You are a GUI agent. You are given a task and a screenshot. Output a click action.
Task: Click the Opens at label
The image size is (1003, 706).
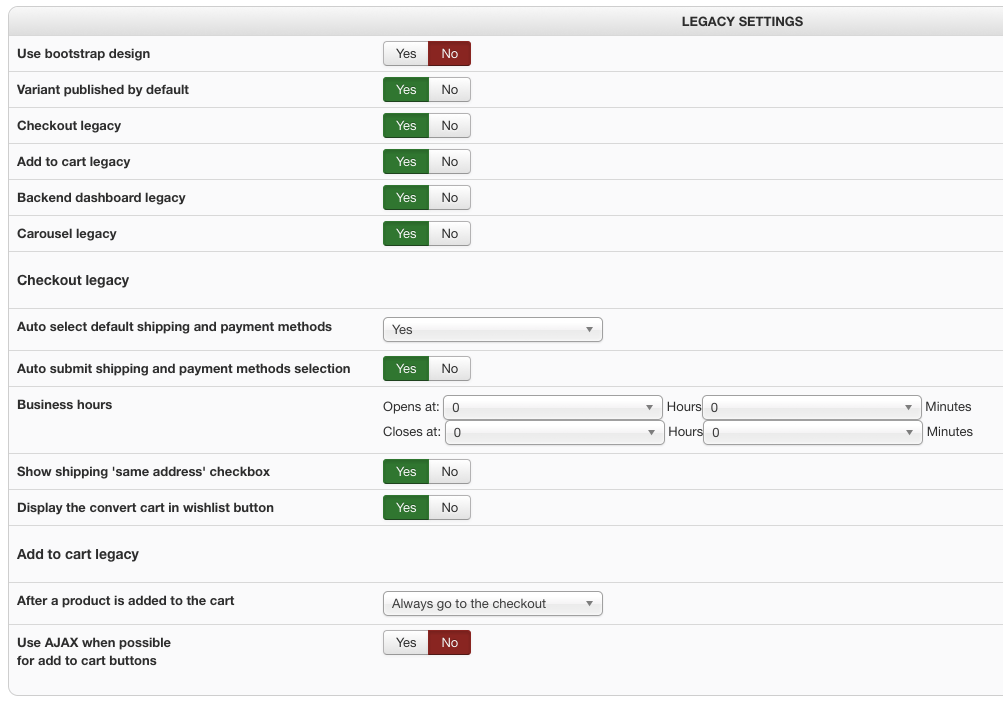(411, 407)
